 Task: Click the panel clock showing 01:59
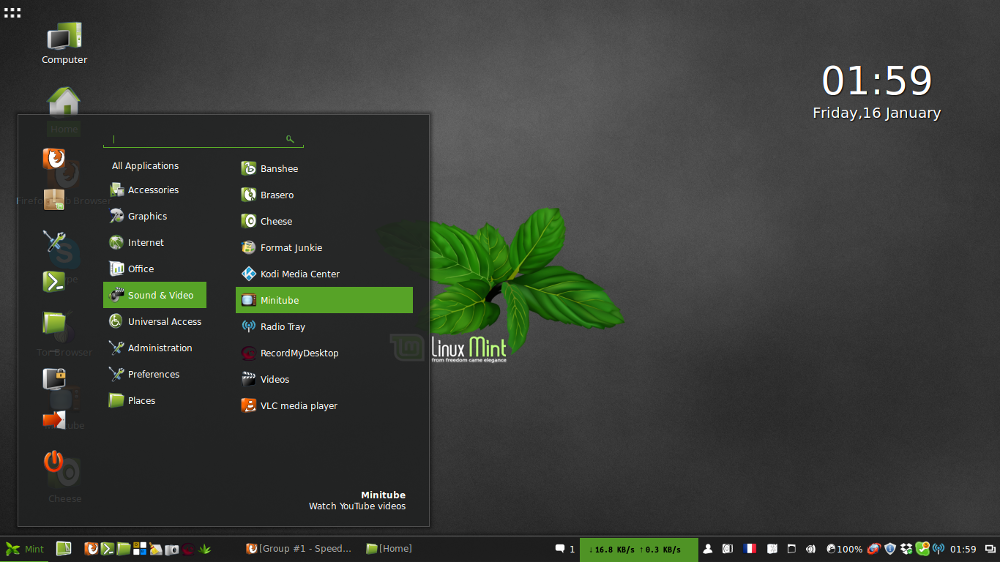(x=963, y=549)
